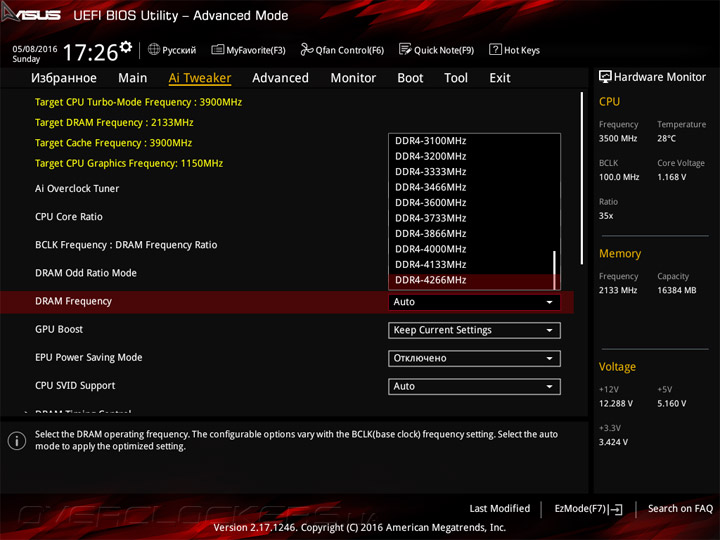Screen dimensions: 720x540
Task: Click +5V 5.160 V reading
Action: coord(671,404)
